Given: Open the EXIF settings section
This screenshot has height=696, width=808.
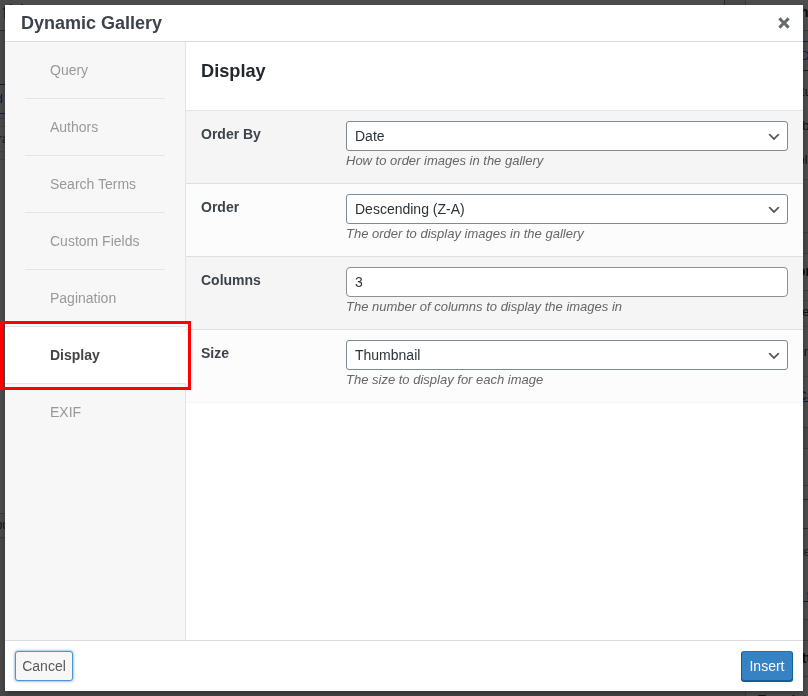Looking at the screenshot, I should (x=65, y=412).
